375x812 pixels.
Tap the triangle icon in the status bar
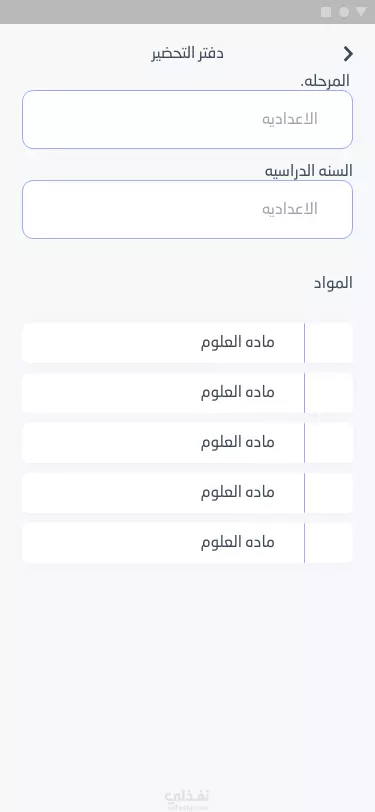tap(361, 12)
